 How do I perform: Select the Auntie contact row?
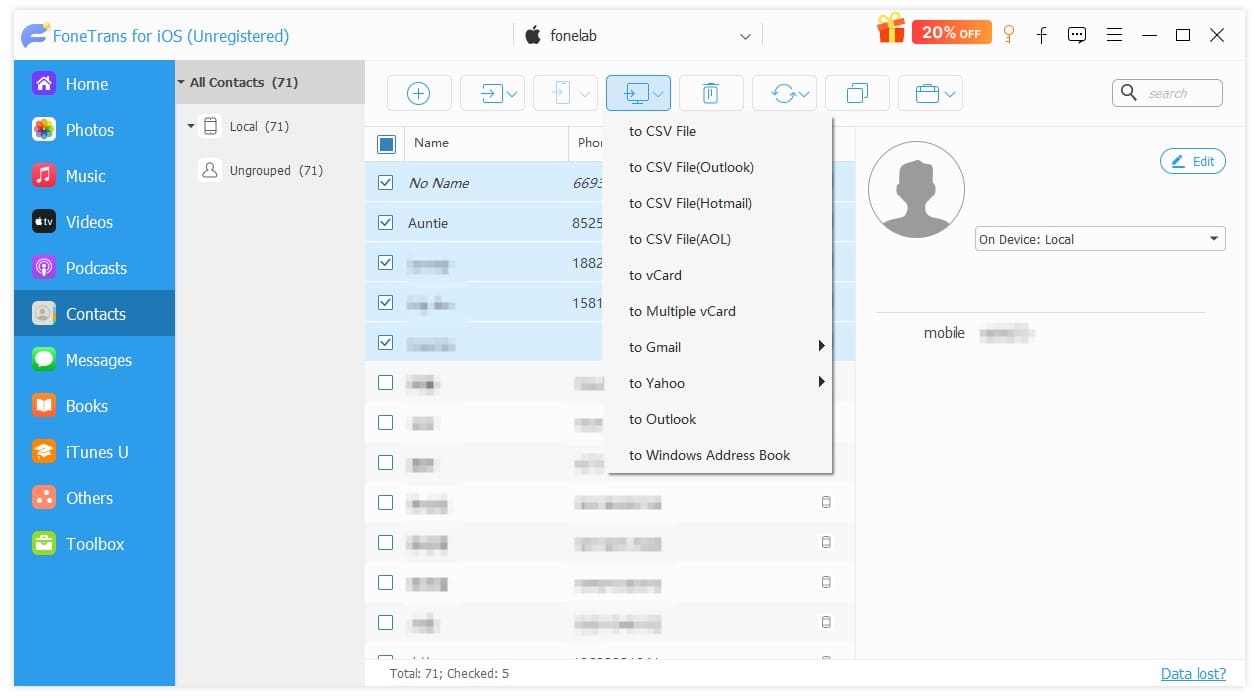coord(485,223)
